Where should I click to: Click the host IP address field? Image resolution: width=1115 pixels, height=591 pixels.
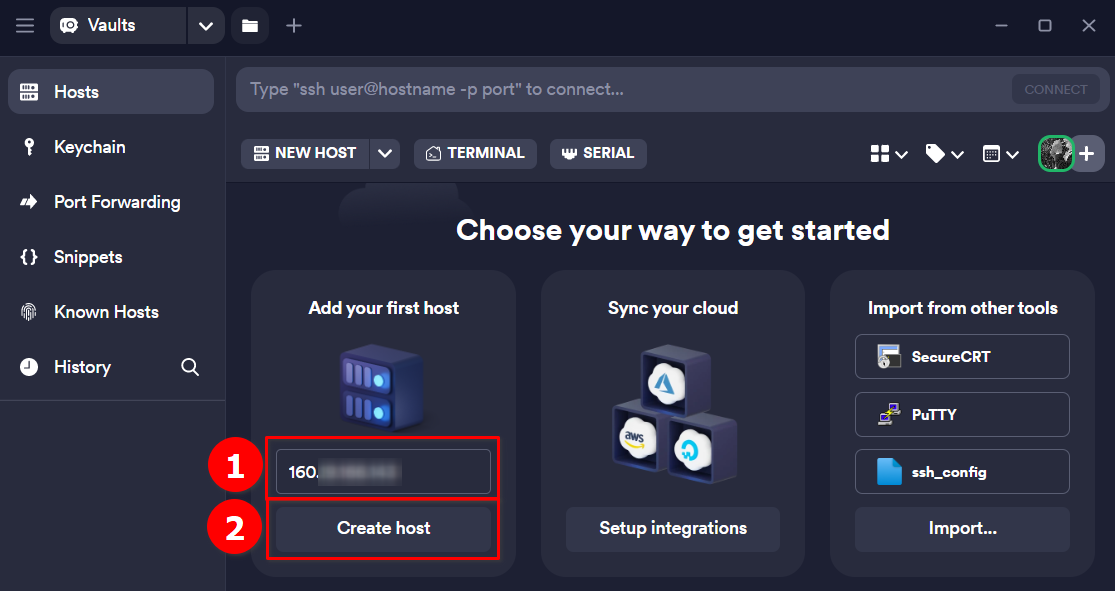[x=383, y=472]
